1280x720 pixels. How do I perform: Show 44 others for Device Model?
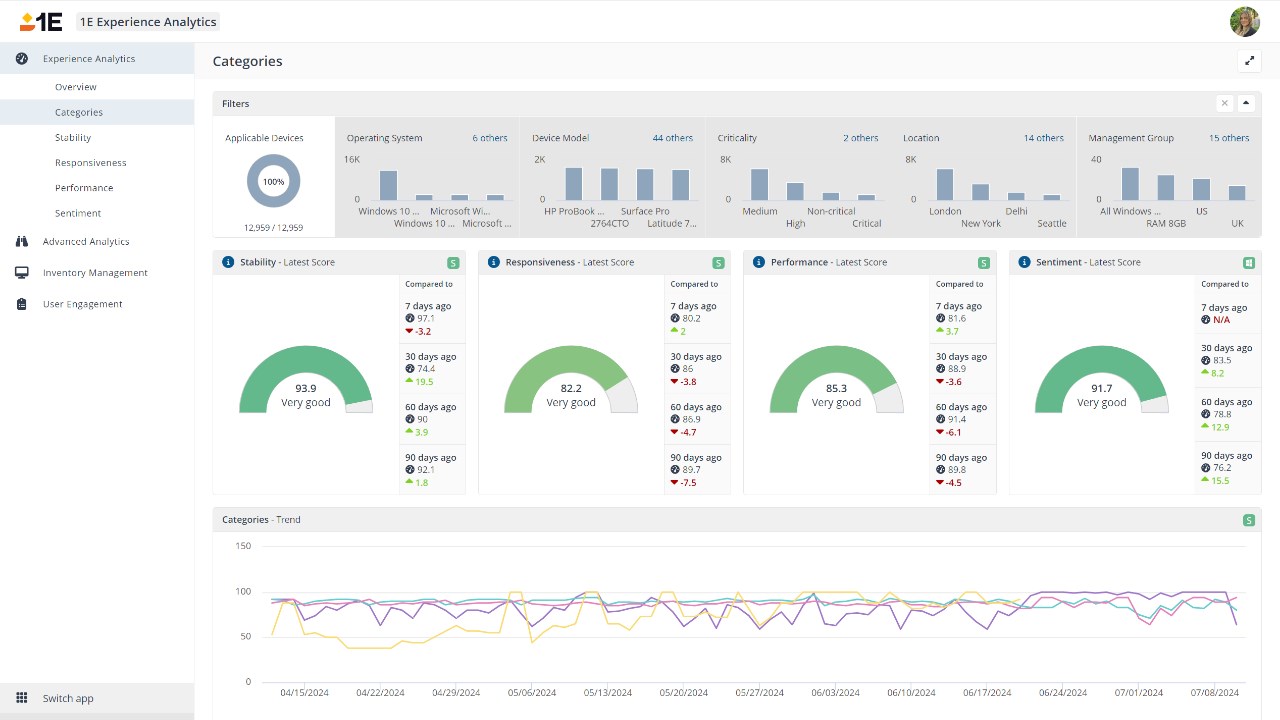(673, 138)
